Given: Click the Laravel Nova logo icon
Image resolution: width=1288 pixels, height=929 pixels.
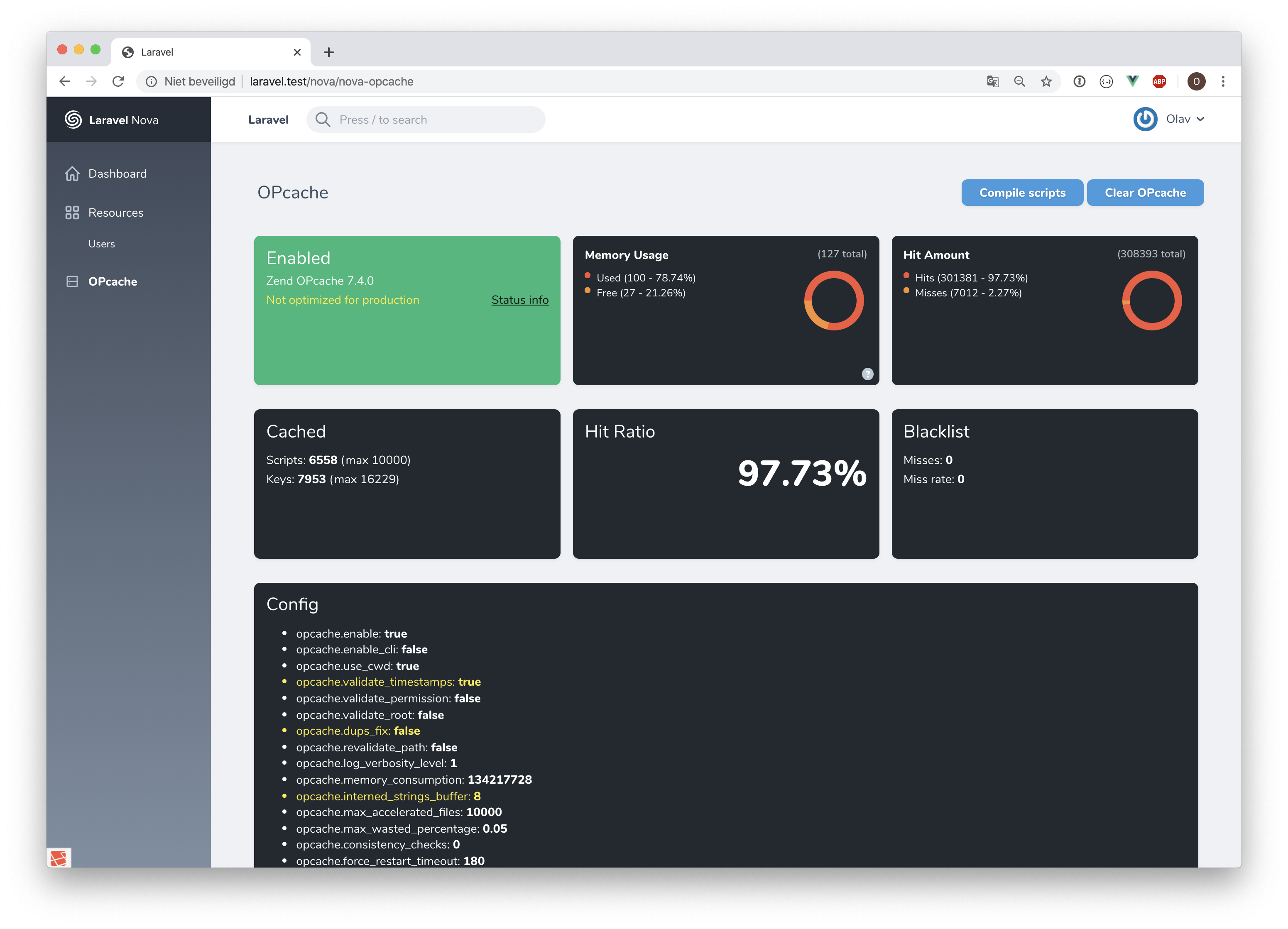Looking at the screenshot, I should [73, 119].
